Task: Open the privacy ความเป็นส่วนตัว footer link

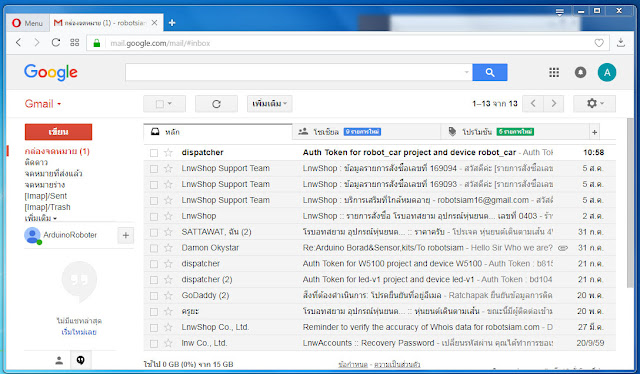Action: coord(397,364)
